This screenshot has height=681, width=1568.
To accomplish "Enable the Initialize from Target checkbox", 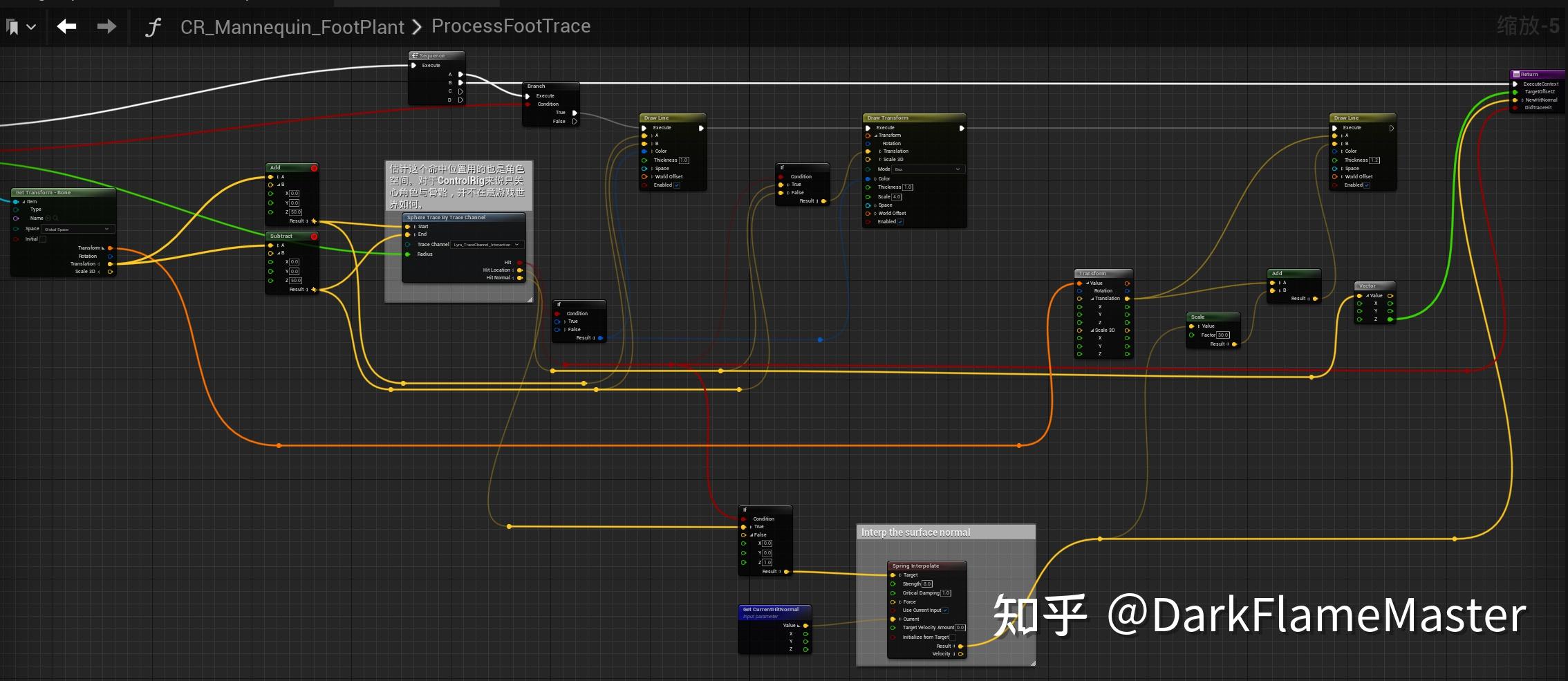I will [953, 637].
